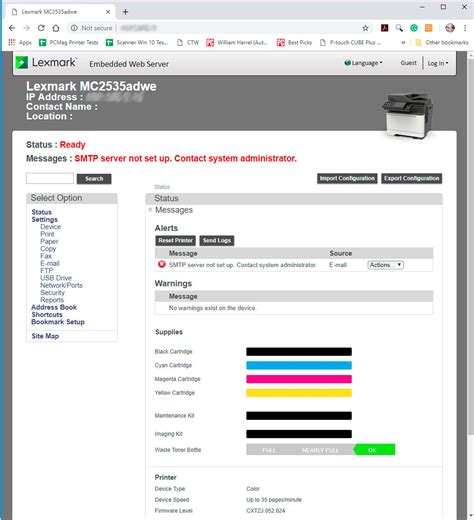This screenshot has height=520, width=474.
Task: Click the orange extension icon
Action: click(428, 28)
